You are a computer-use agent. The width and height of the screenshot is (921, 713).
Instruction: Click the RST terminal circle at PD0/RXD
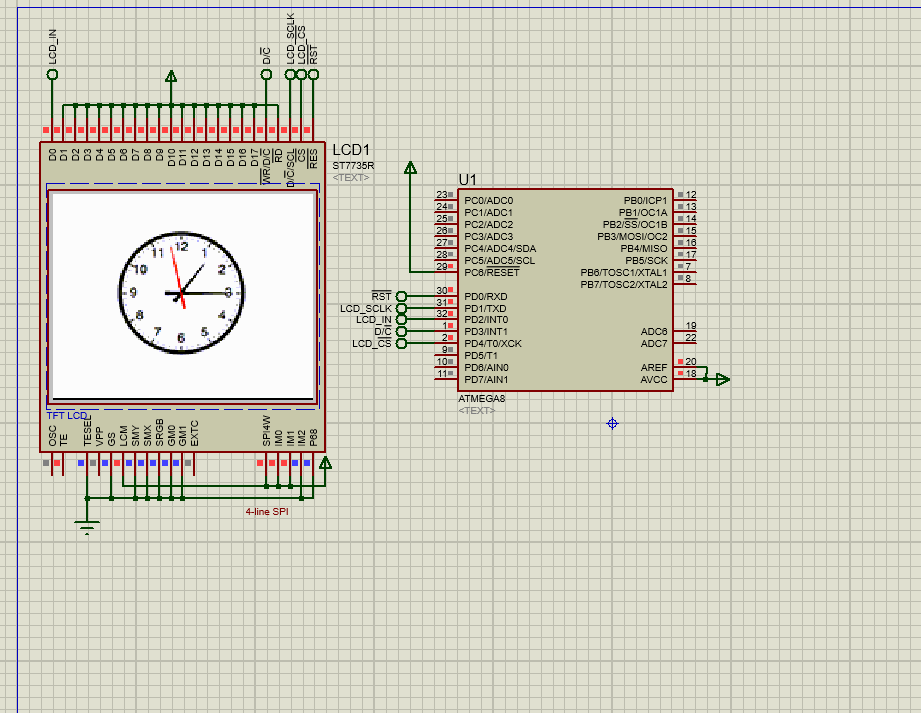401,296
